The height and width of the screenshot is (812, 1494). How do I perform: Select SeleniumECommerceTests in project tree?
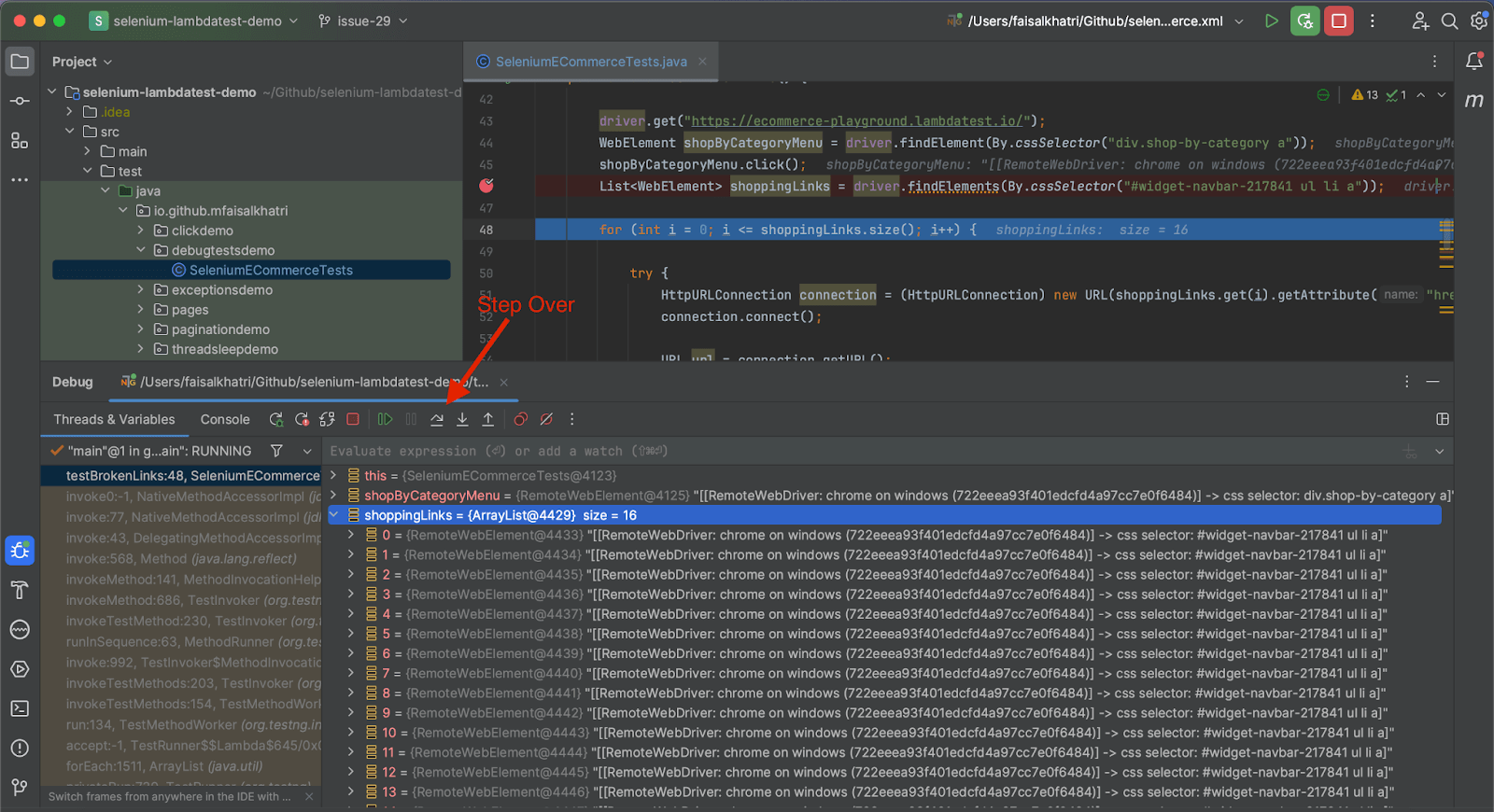click(x=271, y=271)
